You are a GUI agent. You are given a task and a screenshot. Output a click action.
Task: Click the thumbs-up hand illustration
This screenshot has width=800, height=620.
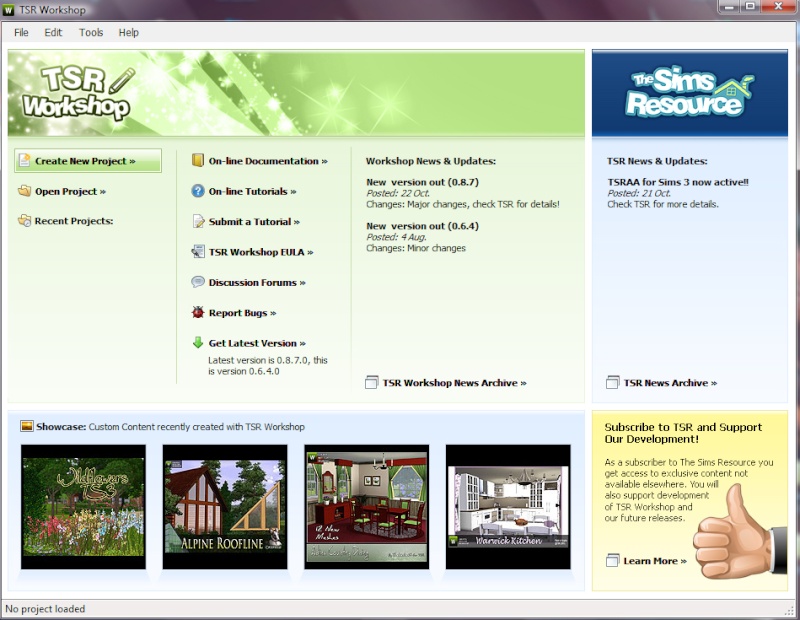coord(739,533)
